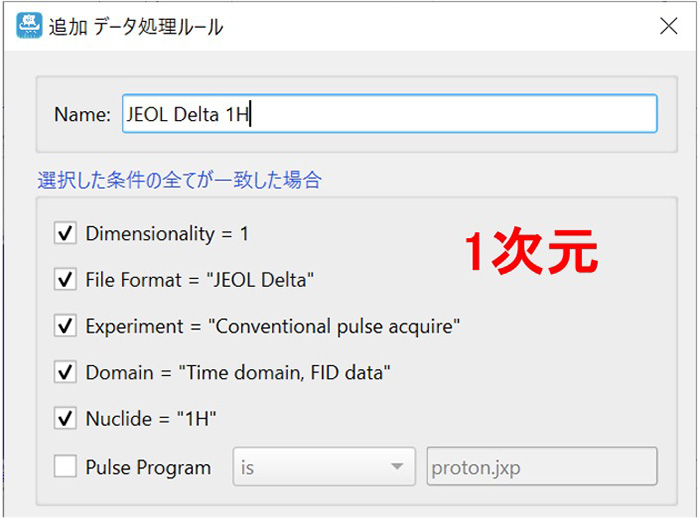The width and height of the screenshot is (700, 518).
Task: Click the Name text field
Action: 388,114
